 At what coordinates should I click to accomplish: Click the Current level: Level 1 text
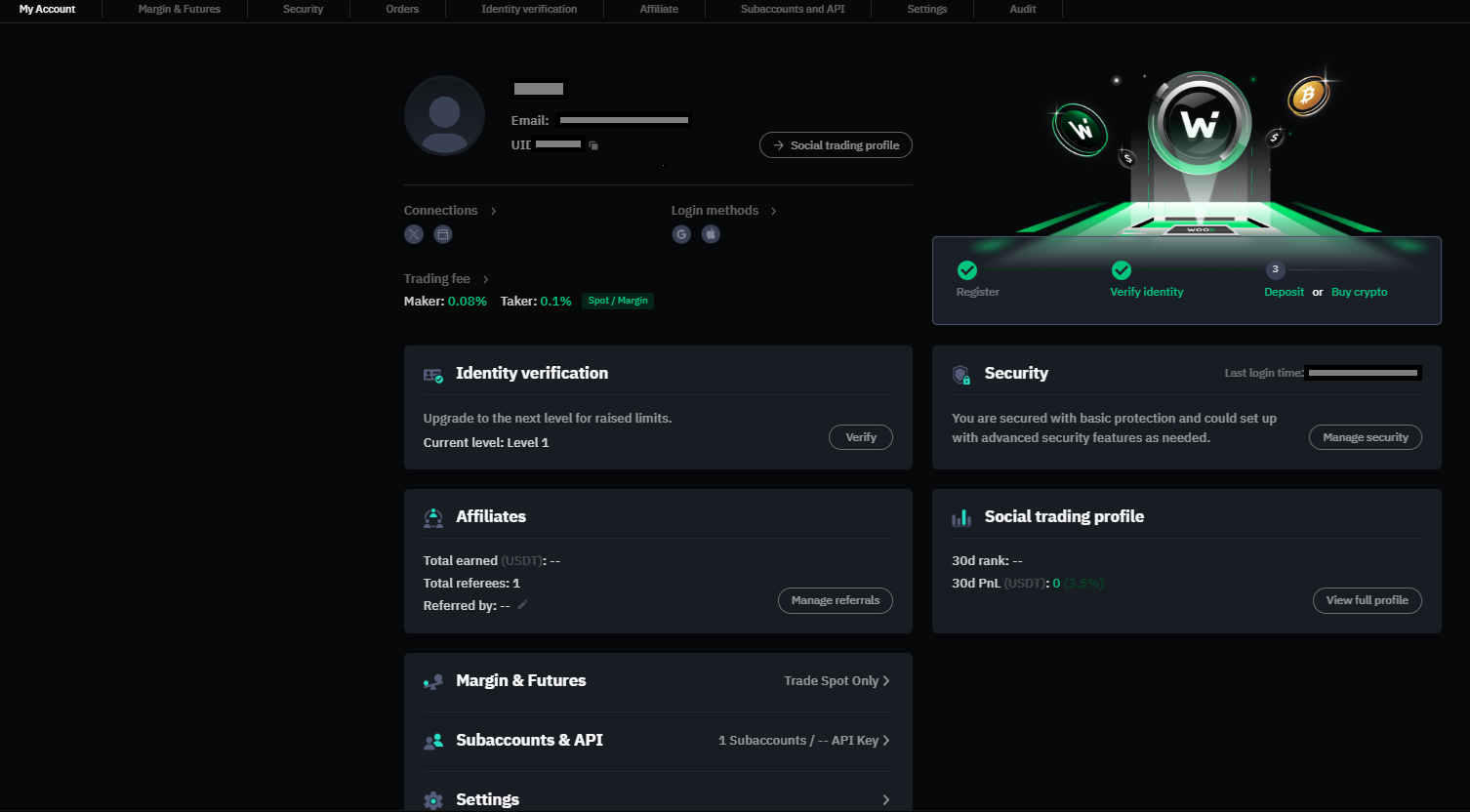pos(486,443)
